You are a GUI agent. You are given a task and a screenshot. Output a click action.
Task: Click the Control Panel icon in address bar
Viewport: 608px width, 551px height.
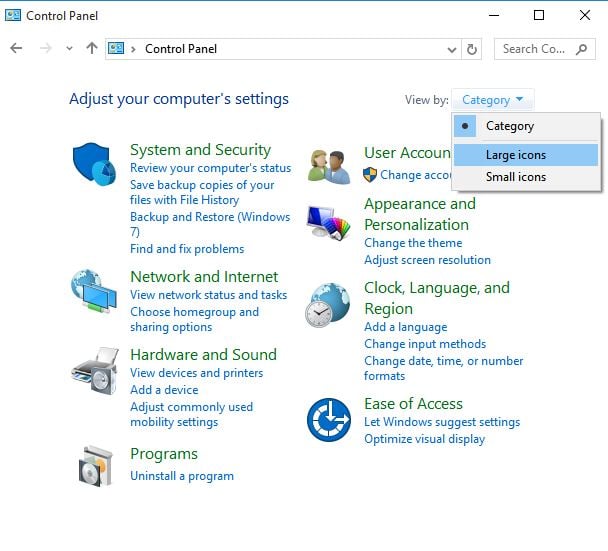116,48
